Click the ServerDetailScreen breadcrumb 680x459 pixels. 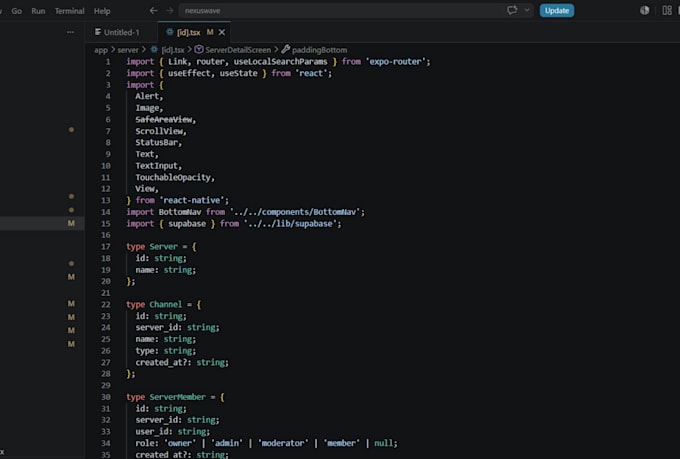coord(238,50)
